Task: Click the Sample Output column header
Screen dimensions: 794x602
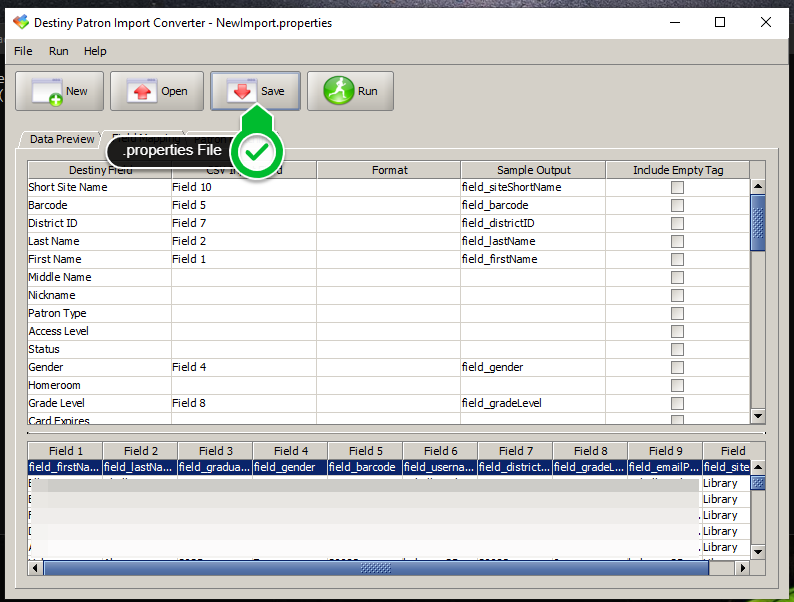Action: pyautogui.click(x=533, y=170)
